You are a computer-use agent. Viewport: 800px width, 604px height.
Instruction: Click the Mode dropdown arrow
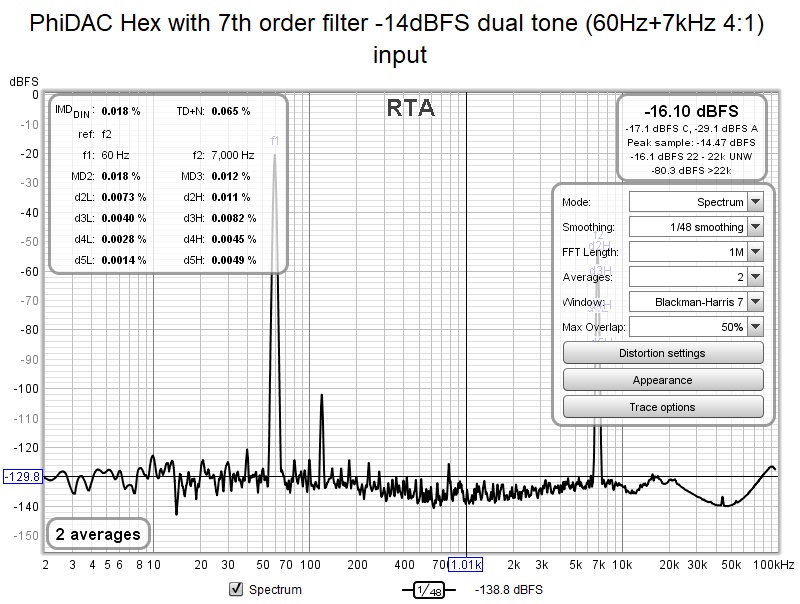pyautogui.click(x=756, y=202)
